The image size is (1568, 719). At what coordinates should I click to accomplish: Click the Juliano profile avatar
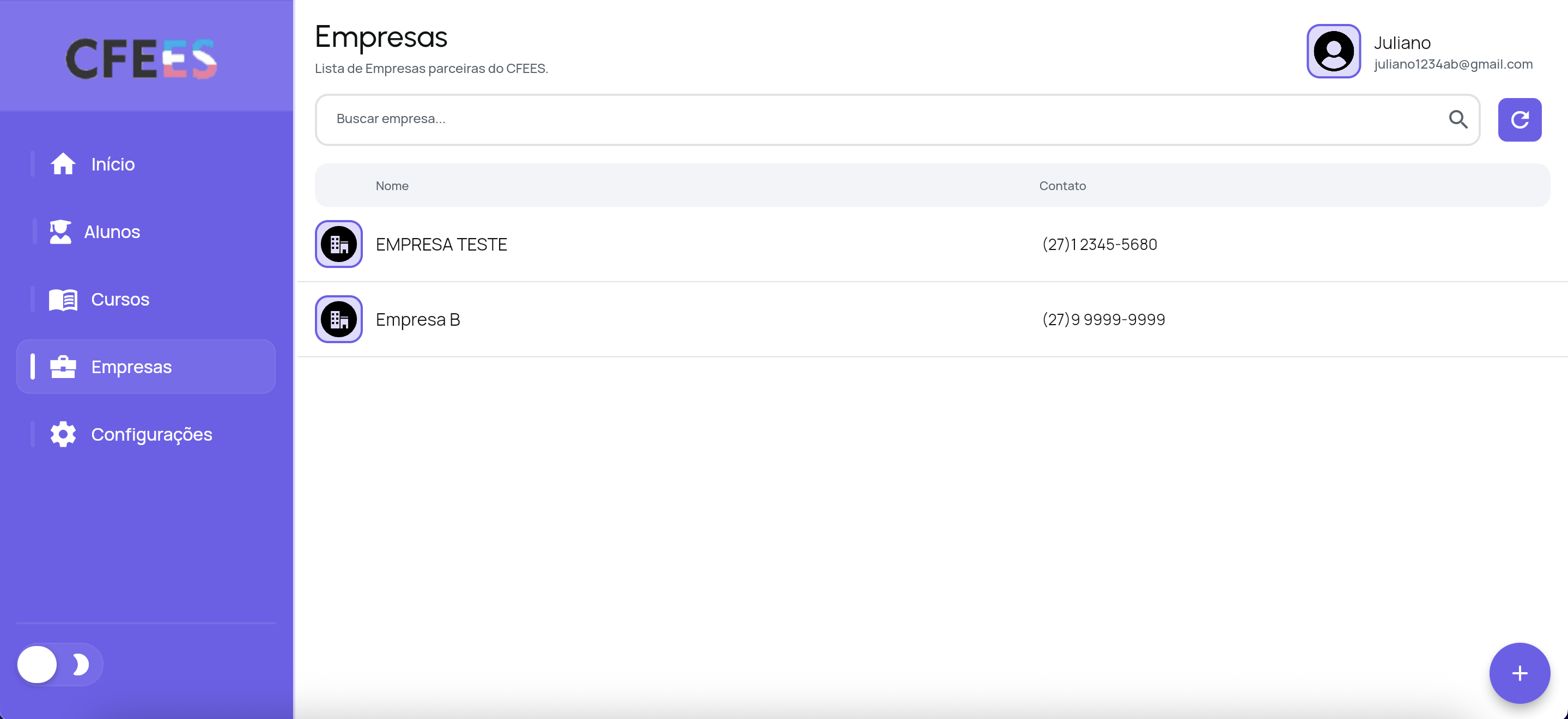(x=1333, y=52)
